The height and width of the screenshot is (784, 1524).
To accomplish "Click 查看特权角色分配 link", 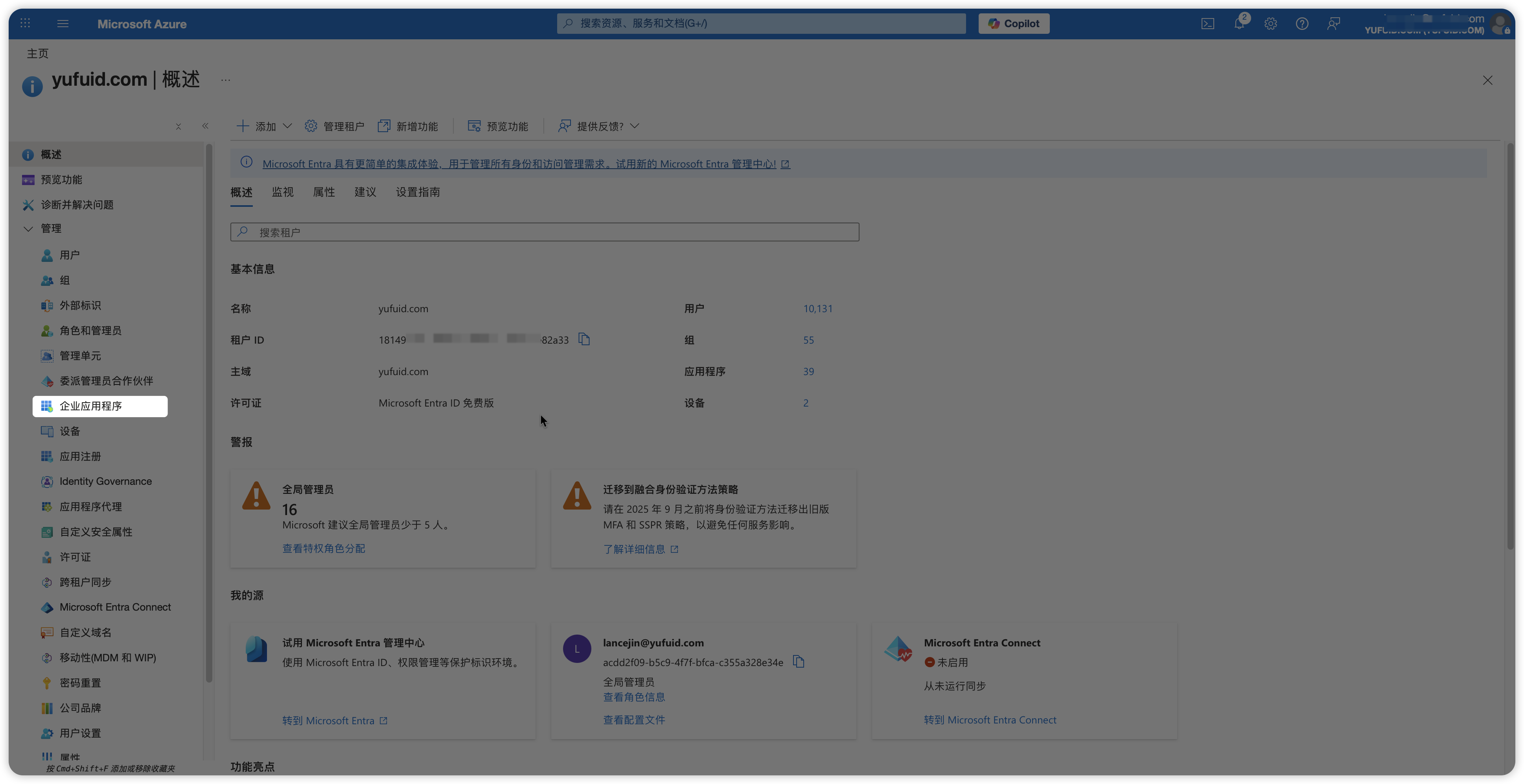I will tap(323, 548).
